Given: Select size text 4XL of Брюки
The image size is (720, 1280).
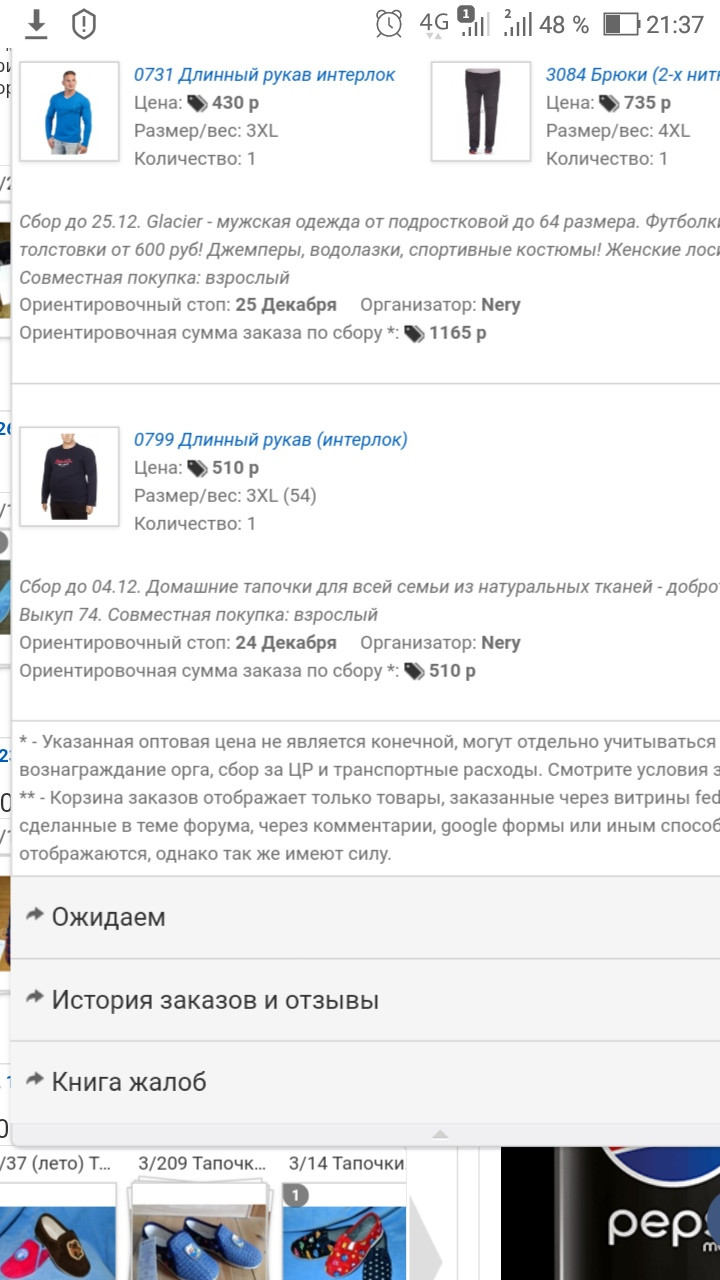Looking at the screenshot, I should [x=673, y=131].
